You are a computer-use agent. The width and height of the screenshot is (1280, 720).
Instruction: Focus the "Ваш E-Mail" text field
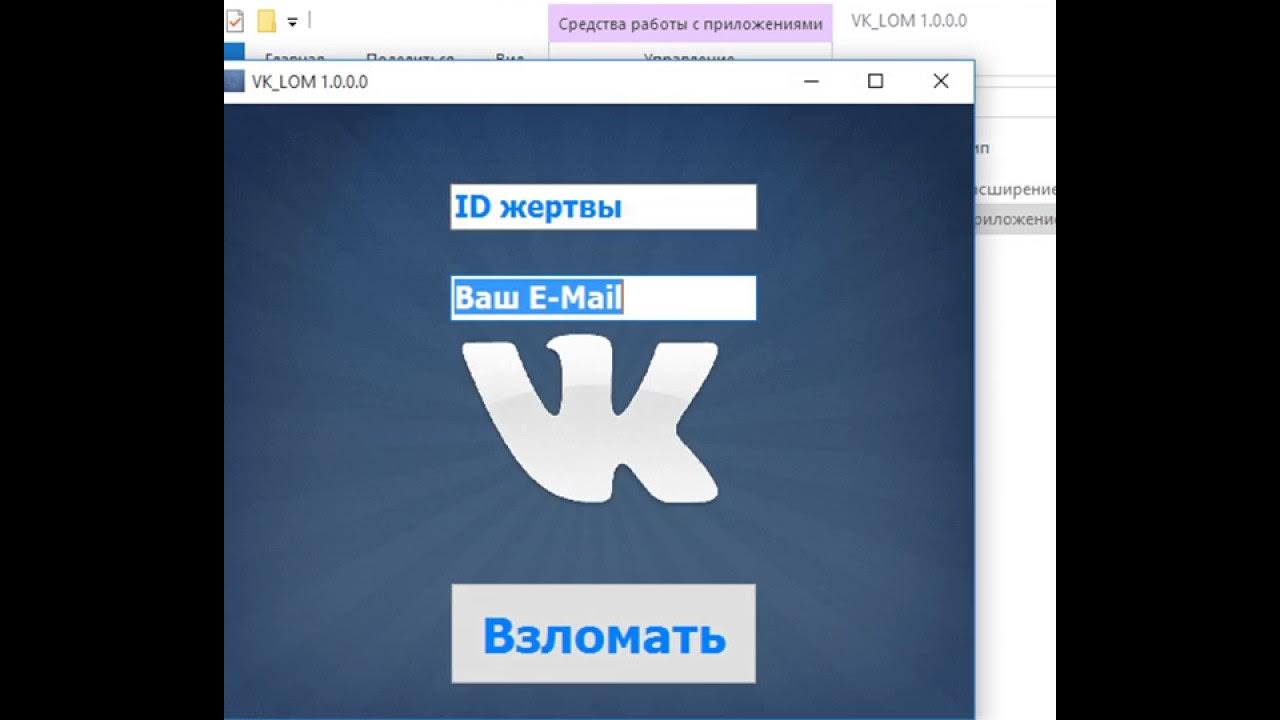[603, 298]
